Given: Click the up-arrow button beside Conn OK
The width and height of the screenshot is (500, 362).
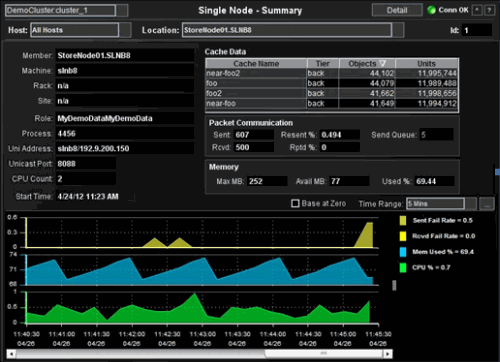Looking at the screenshot, I should tap(477, 10).
